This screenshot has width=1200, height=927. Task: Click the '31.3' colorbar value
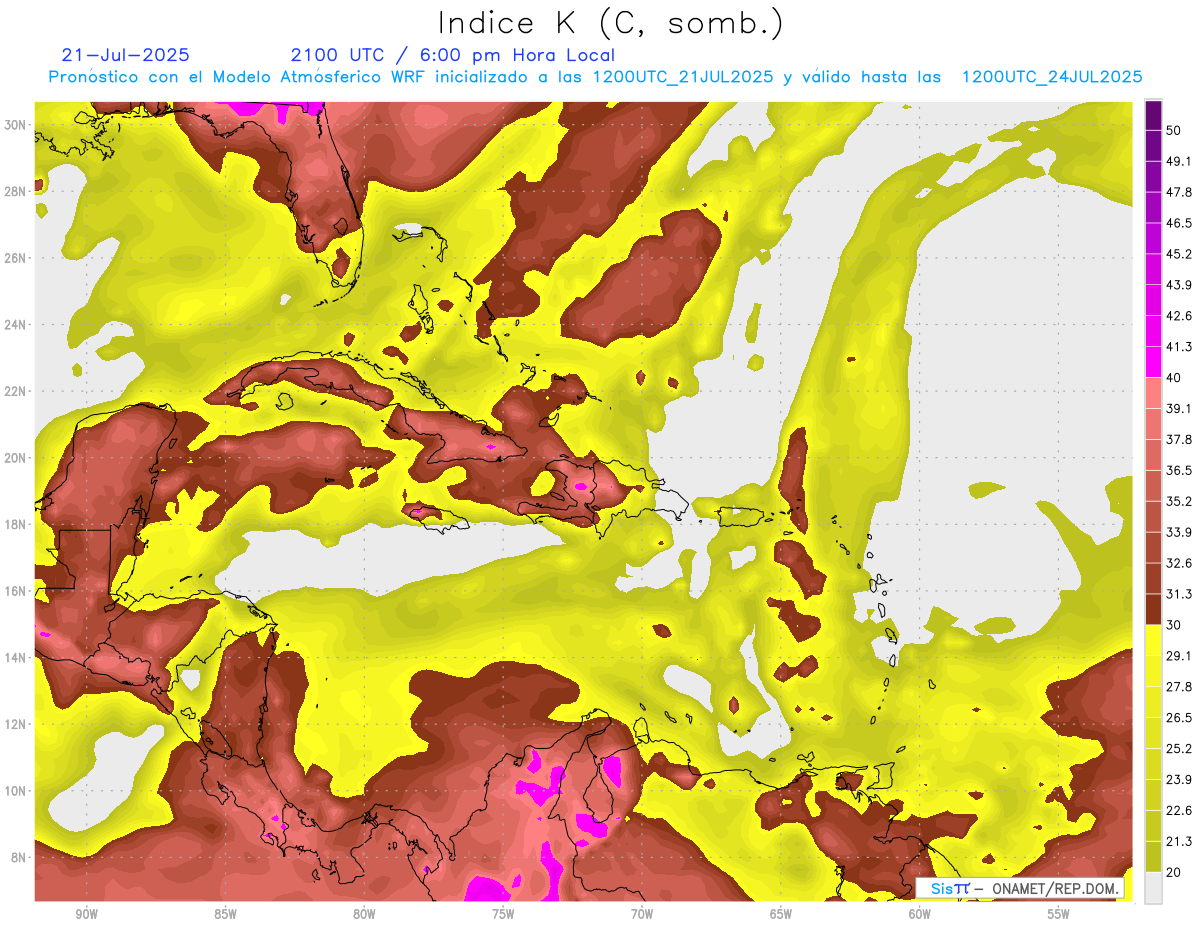coord(1179,594)
